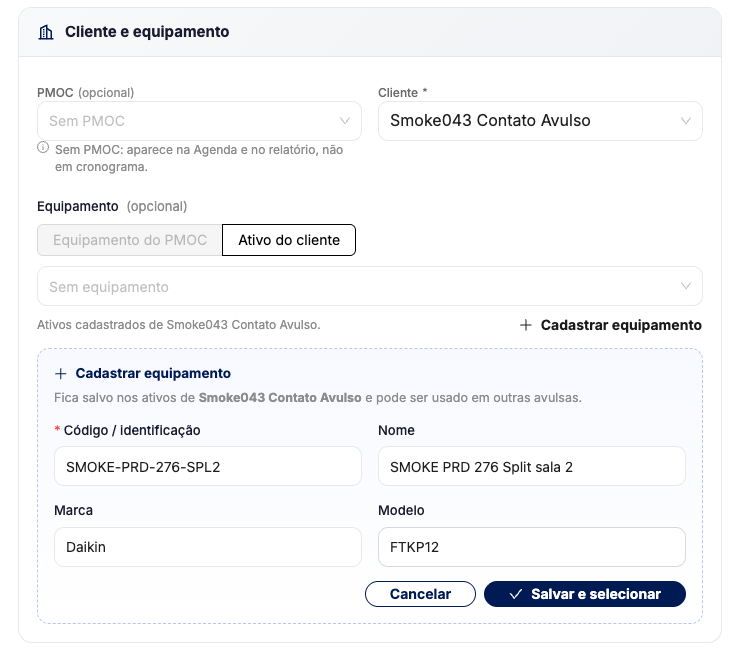
Task: Click the text 'Ativos cadastrados de Smoke043 Contato Avulso.'
Action: [x=179, y=325]
